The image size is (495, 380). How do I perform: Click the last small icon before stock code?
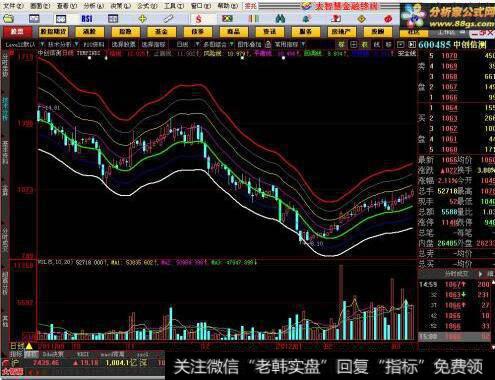412,44
